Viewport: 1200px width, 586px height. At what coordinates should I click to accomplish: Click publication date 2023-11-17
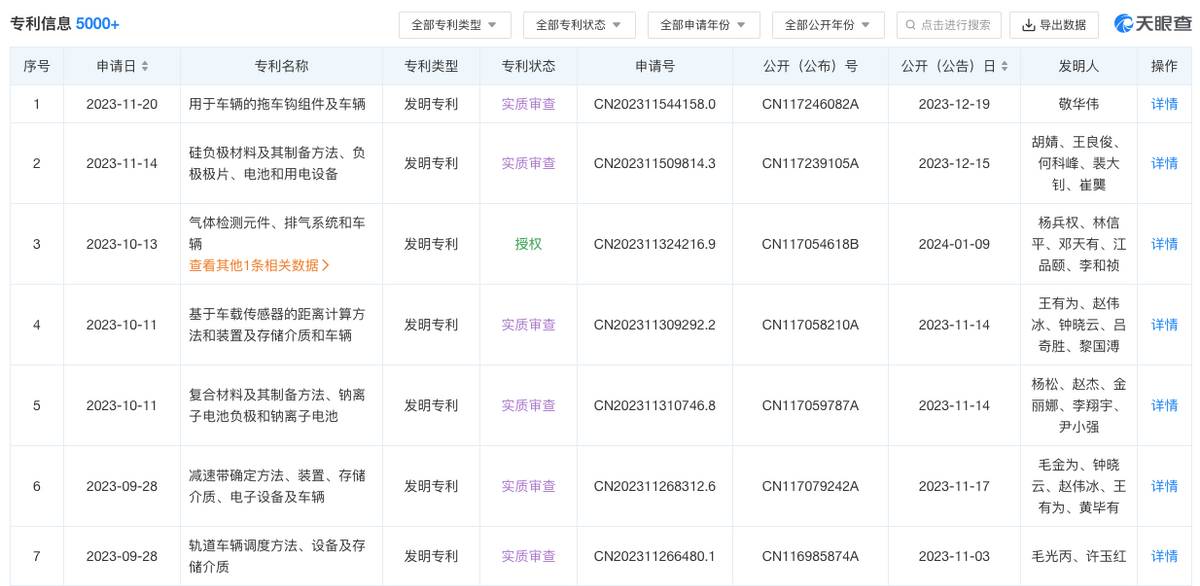click(x=954, y=486)
